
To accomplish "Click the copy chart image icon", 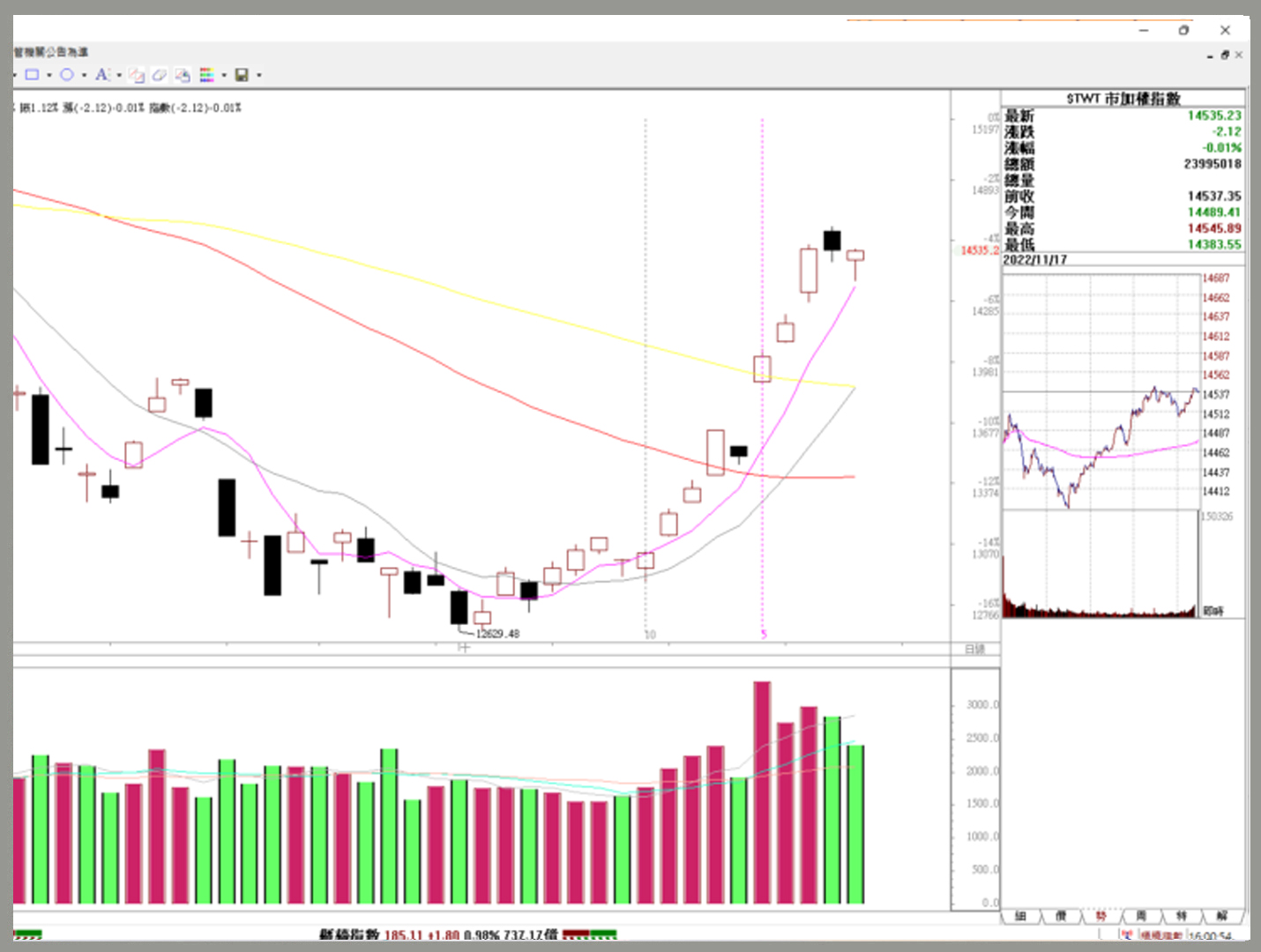I will coord(183,75).
